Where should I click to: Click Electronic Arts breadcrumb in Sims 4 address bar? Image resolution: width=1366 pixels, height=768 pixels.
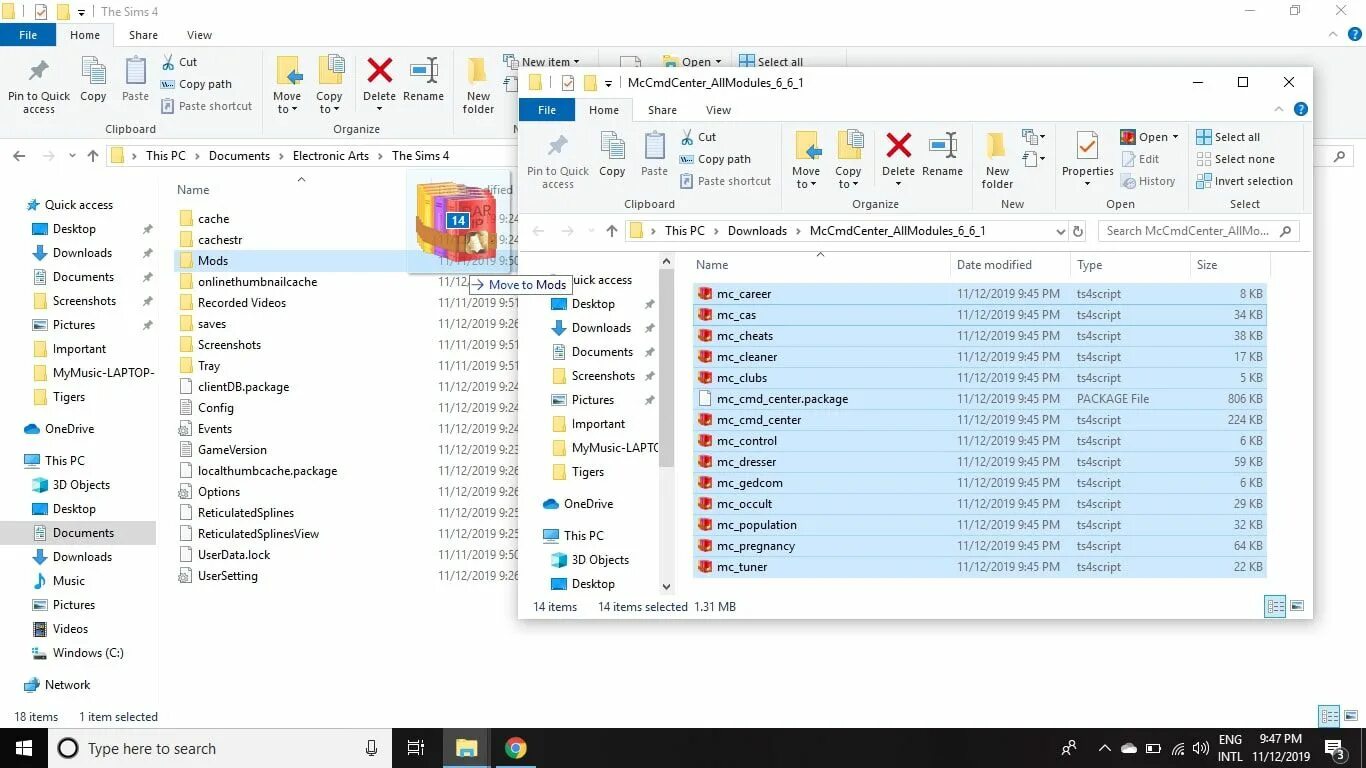point(330,156)
